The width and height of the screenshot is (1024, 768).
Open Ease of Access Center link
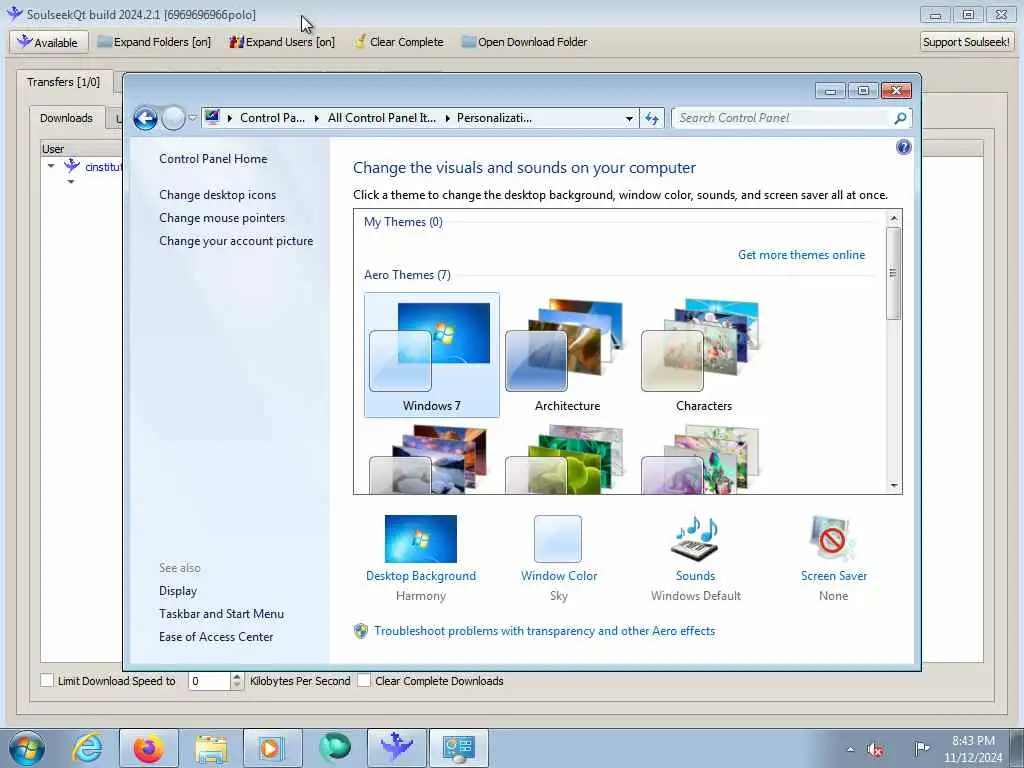click(x=216, y=637)
